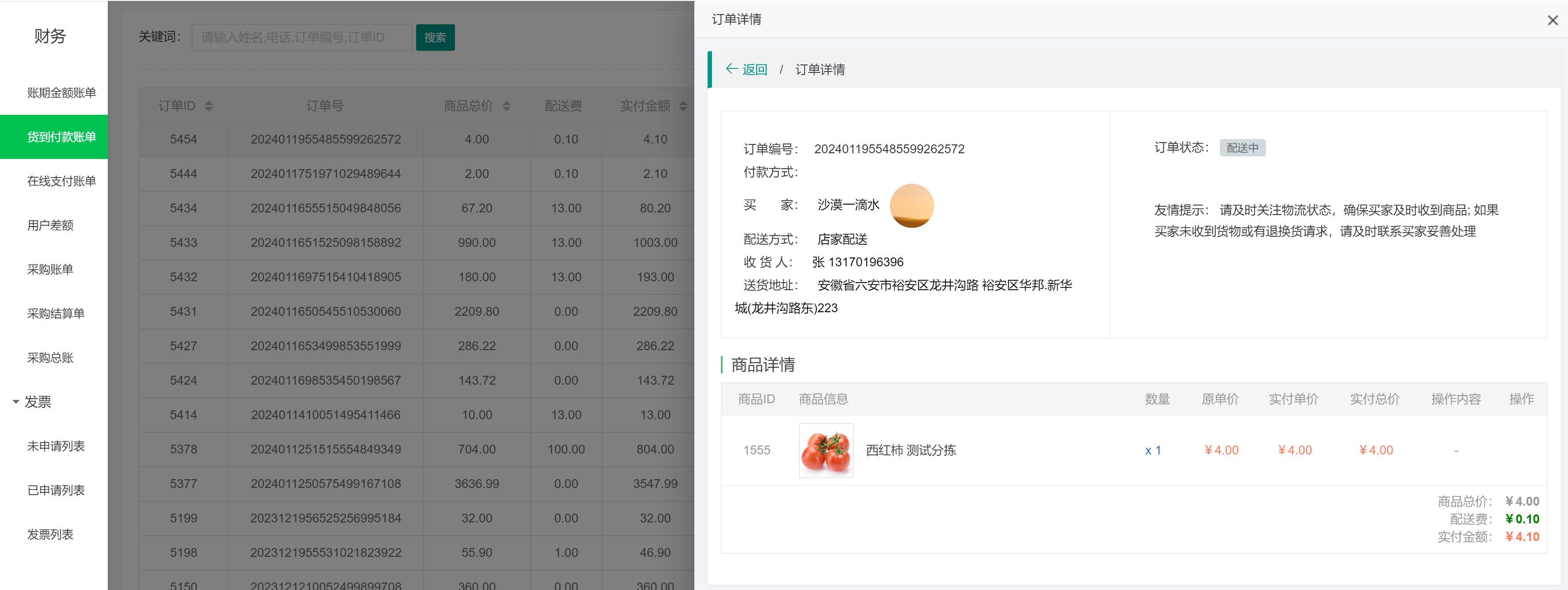This screenshot has width=1568, height=590.
Task: Click the buyer avatar image
Action: (911, 206)
